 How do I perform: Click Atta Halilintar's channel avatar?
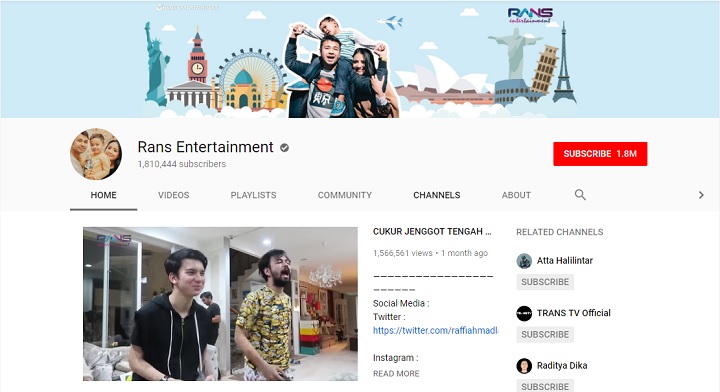(524, 261)
